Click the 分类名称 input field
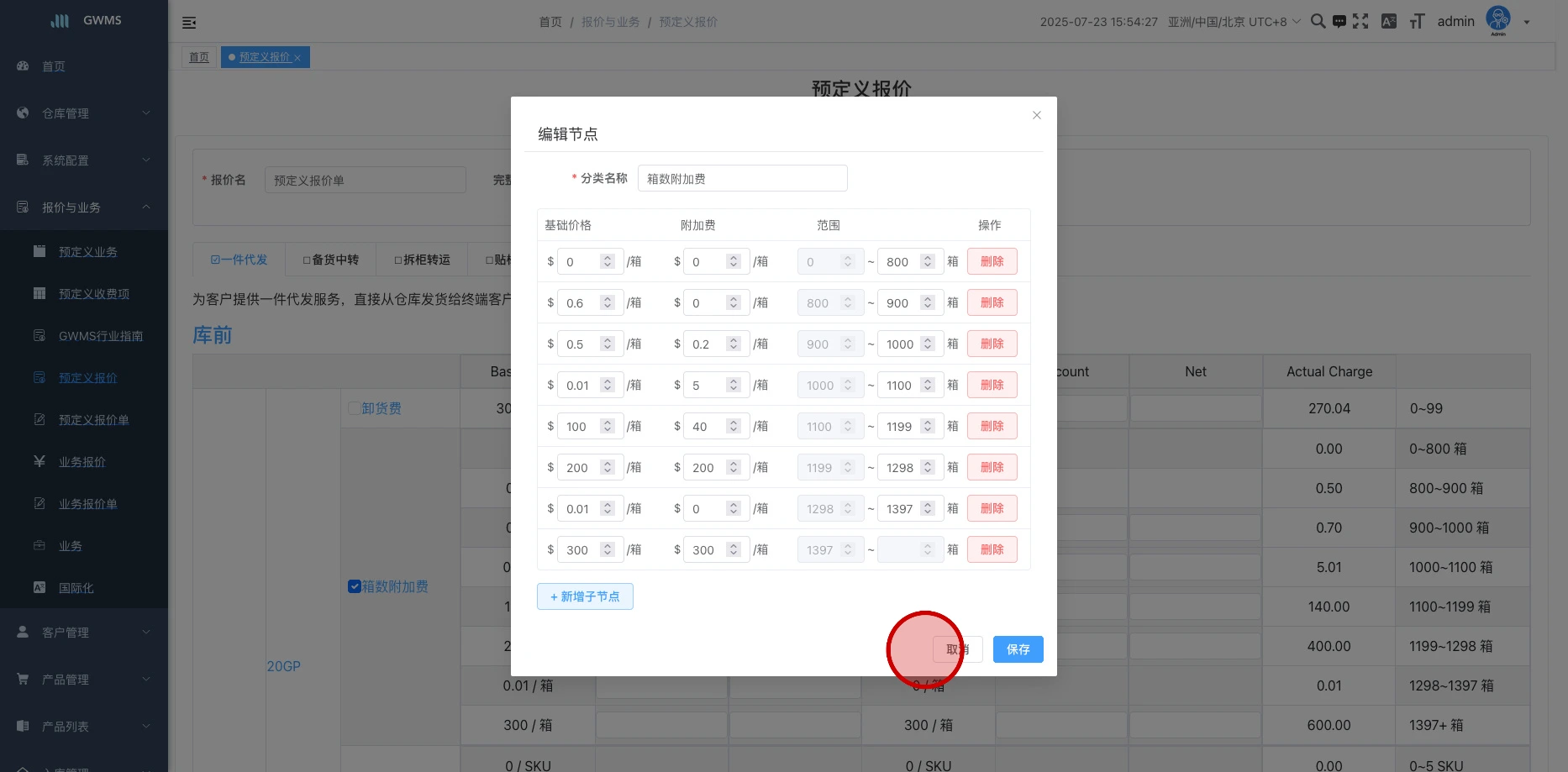The height and width of the screenshot is (772, 1568). click(x=742, y=179)
